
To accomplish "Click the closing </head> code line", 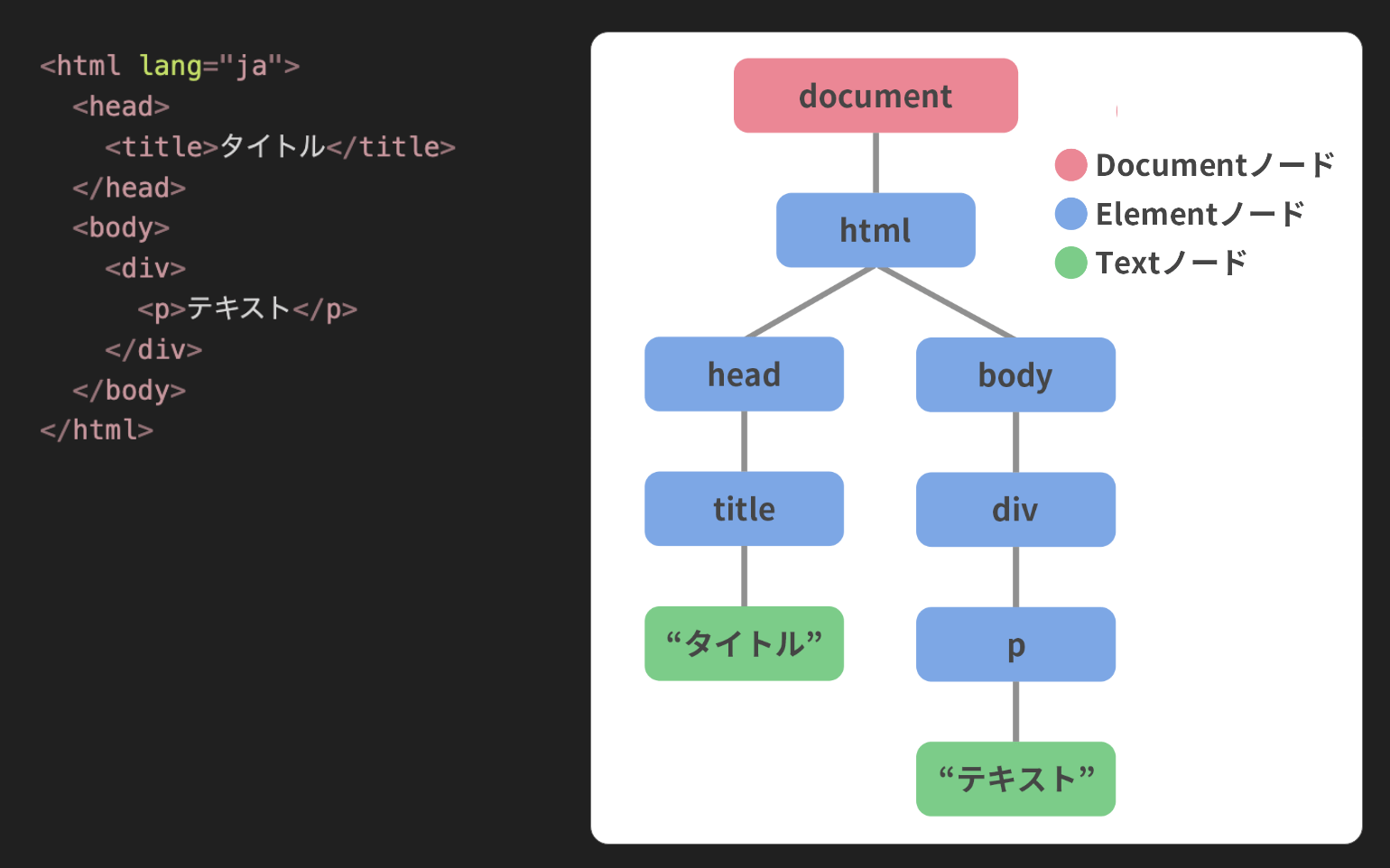I will point(129,187).
